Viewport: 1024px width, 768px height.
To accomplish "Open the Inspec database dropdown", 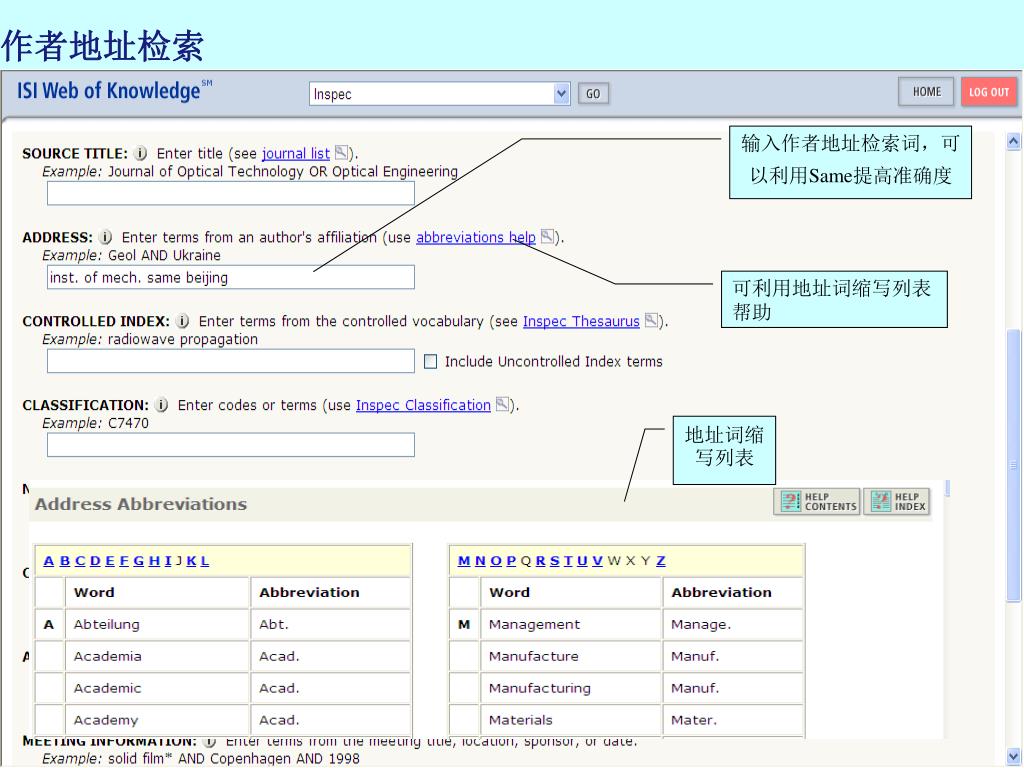I will (561, 94).
